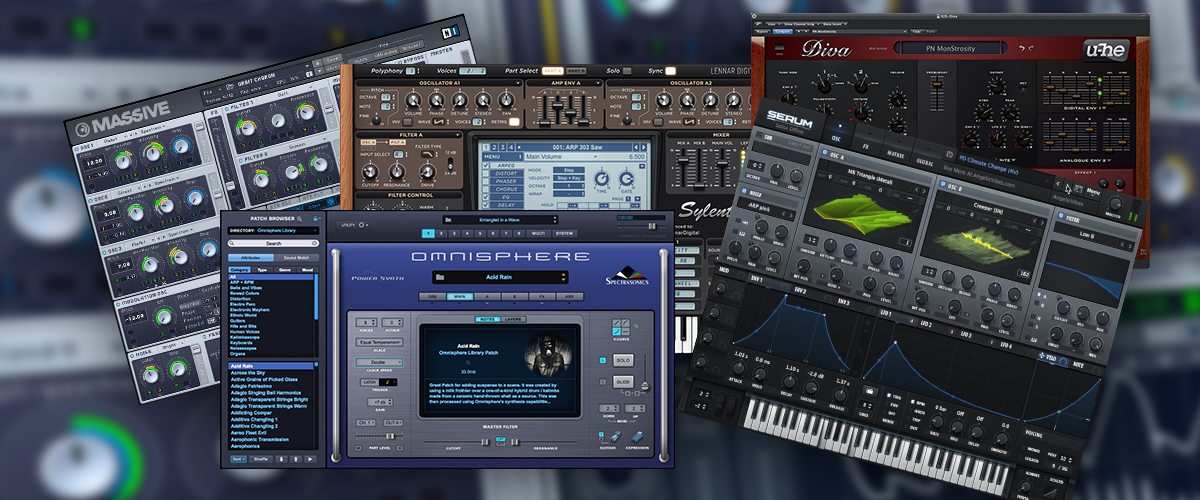Click the Sustain pedal icon in Omnisphere
The height and width of the screenshot is (500, 1200).
click(x=615, y=437)
